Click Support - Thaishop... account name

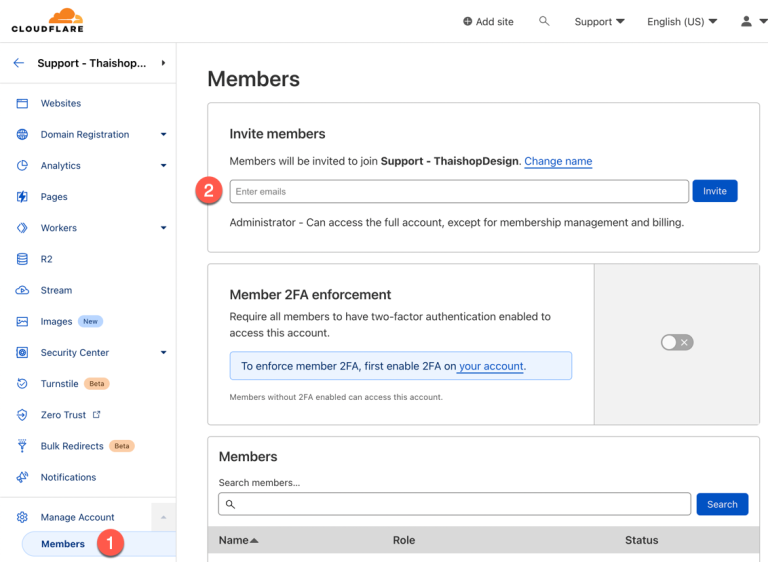click(92, 63)
